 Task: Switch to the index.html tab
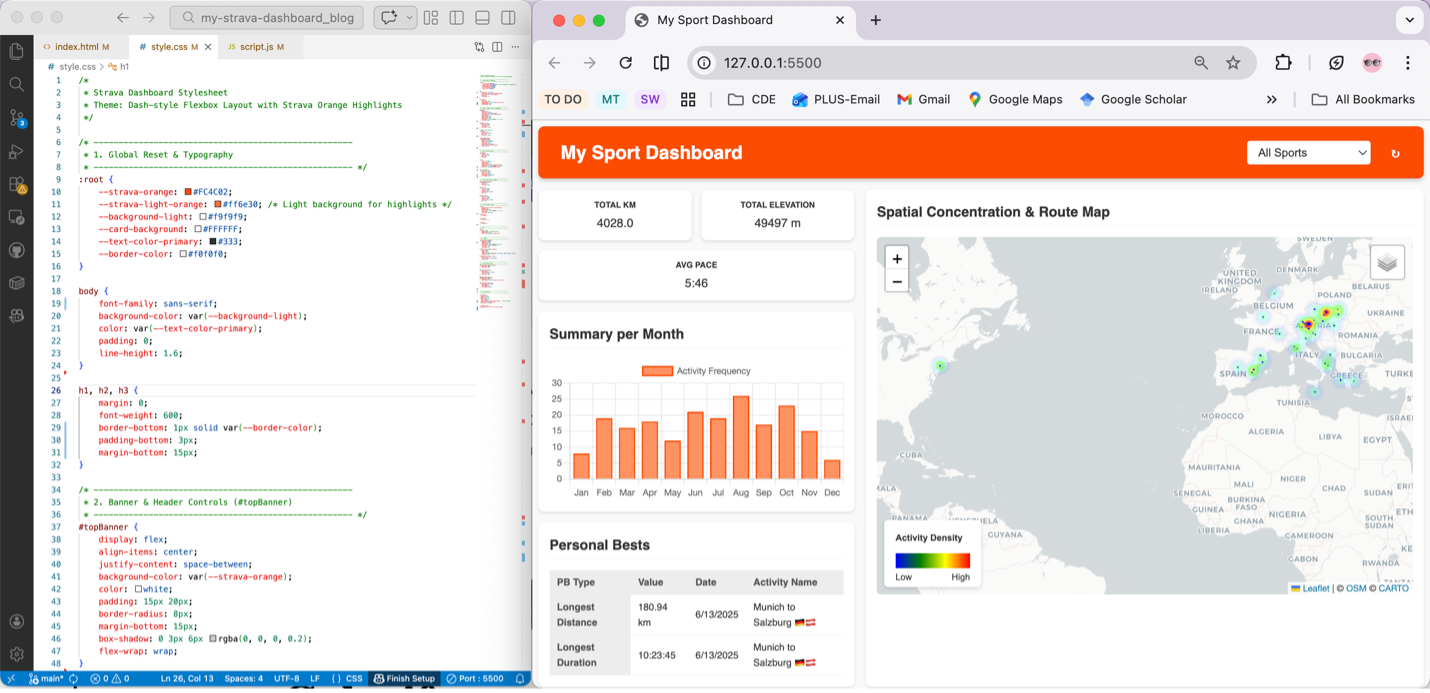pos(80,45)
